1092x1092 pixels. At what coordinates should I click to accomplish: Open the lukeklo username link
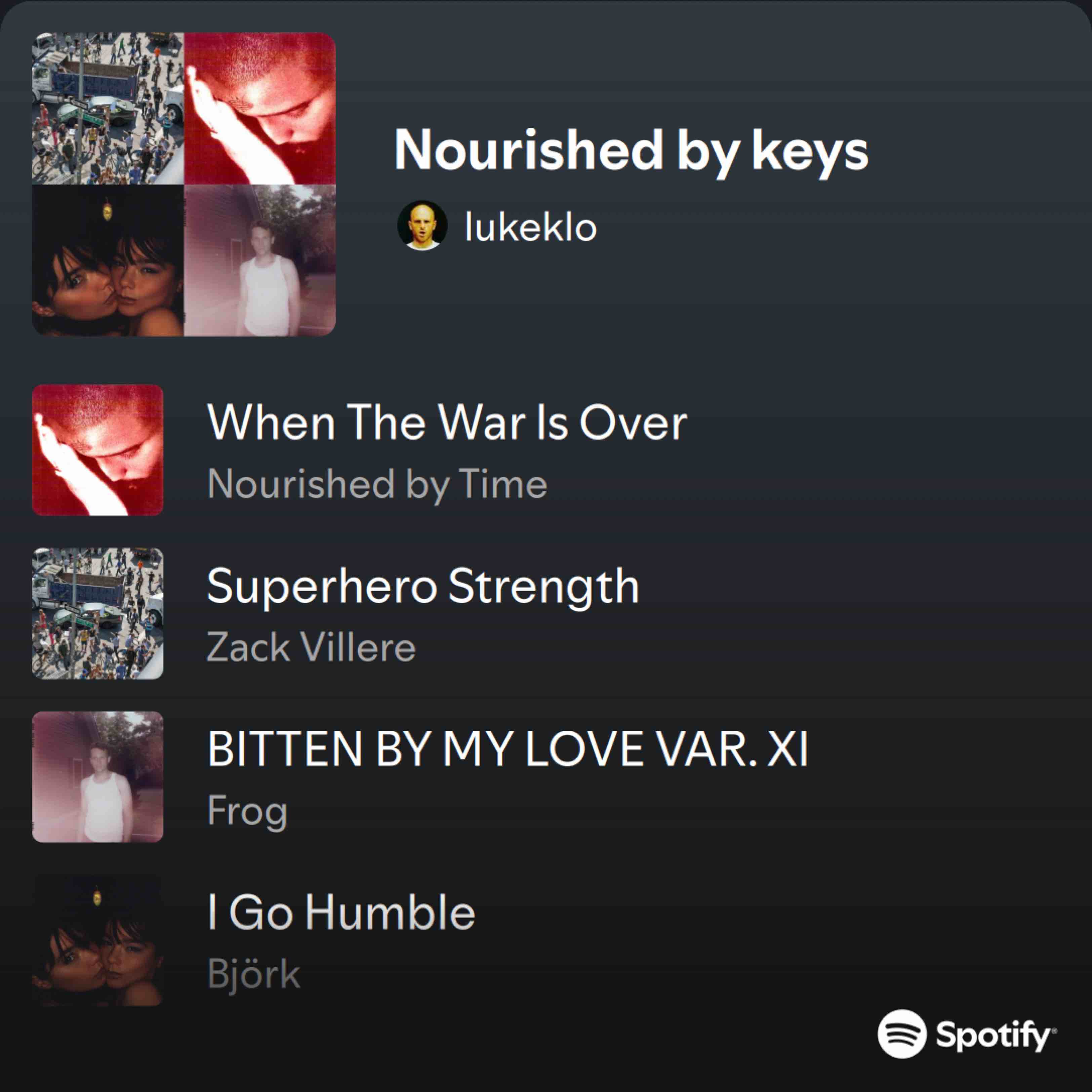531,227
